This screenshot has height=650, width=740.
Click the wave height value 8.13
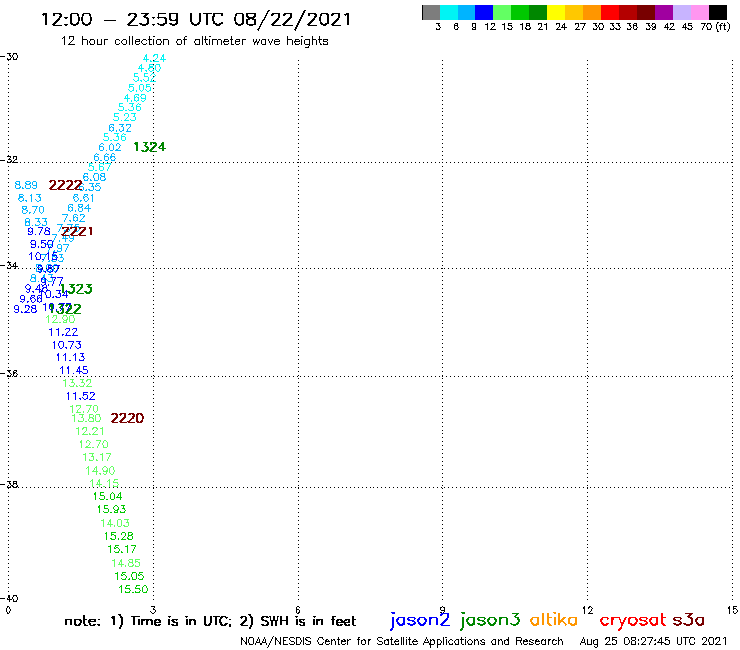[x=30, y=198]
